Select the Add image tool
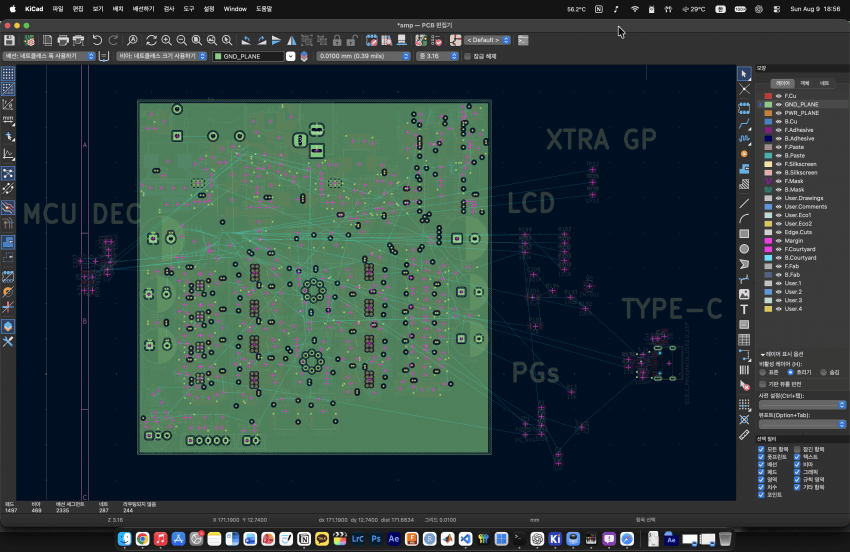 pyautogui.click(x=744, y=294)
